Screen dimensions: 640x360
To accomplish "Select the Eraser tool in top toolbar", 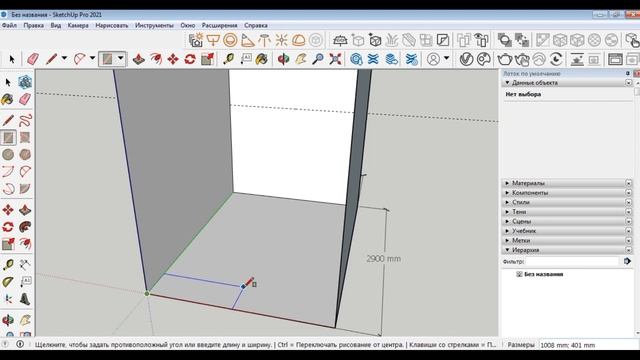I will (x=33, y=59).
